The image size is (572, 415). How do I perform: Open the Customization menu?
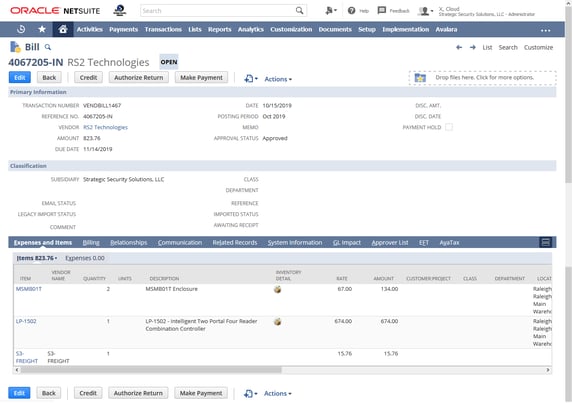[x=291, y=30]
